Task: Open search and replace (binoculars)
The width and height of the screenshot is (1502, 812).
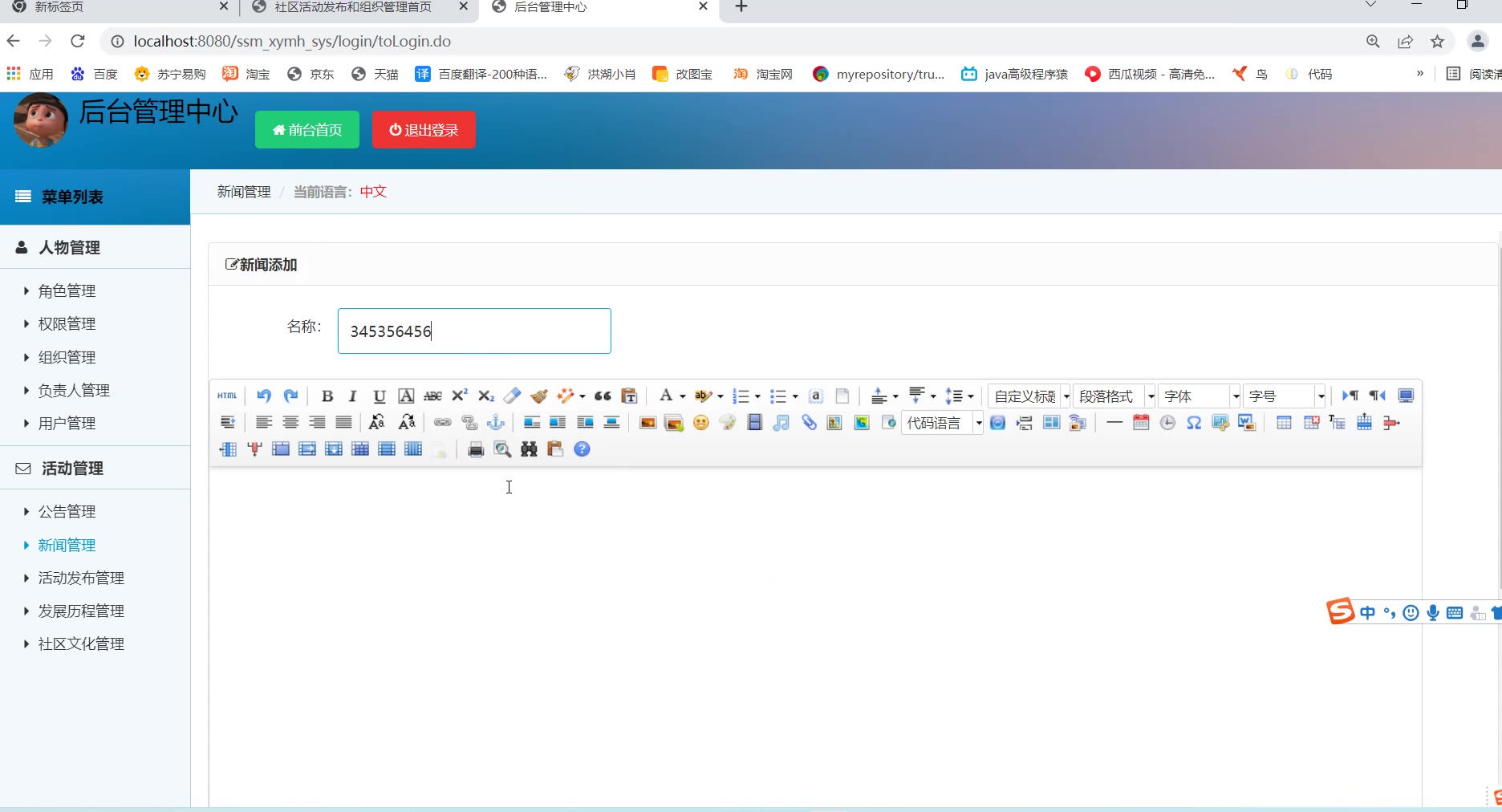Action: click(529, 449)
